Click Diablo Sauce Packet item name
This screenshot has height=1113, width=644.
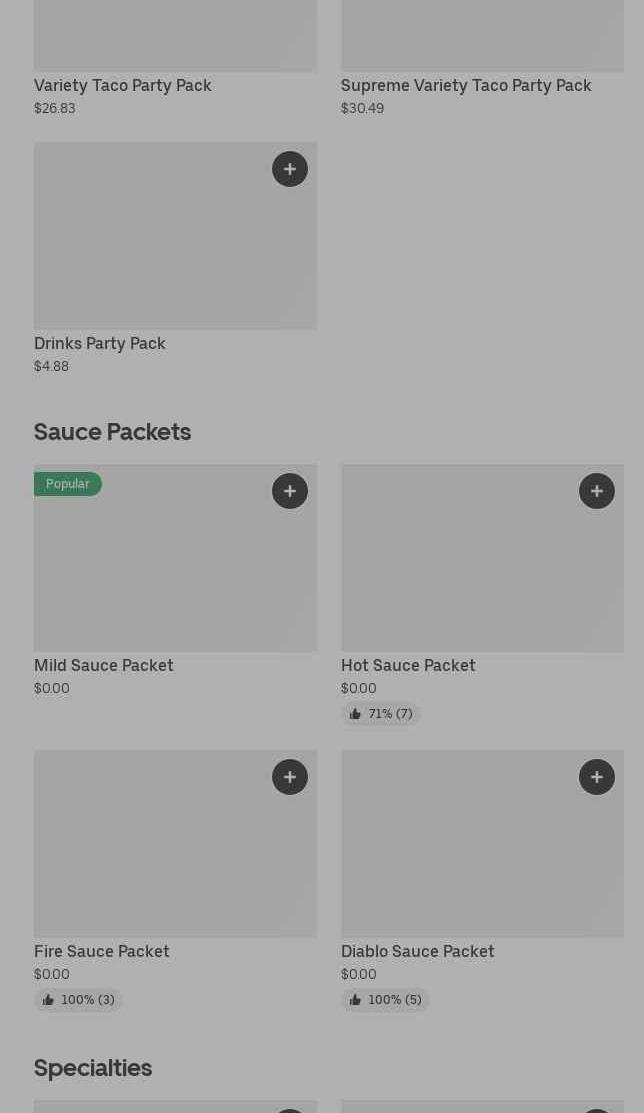point(418,952)
